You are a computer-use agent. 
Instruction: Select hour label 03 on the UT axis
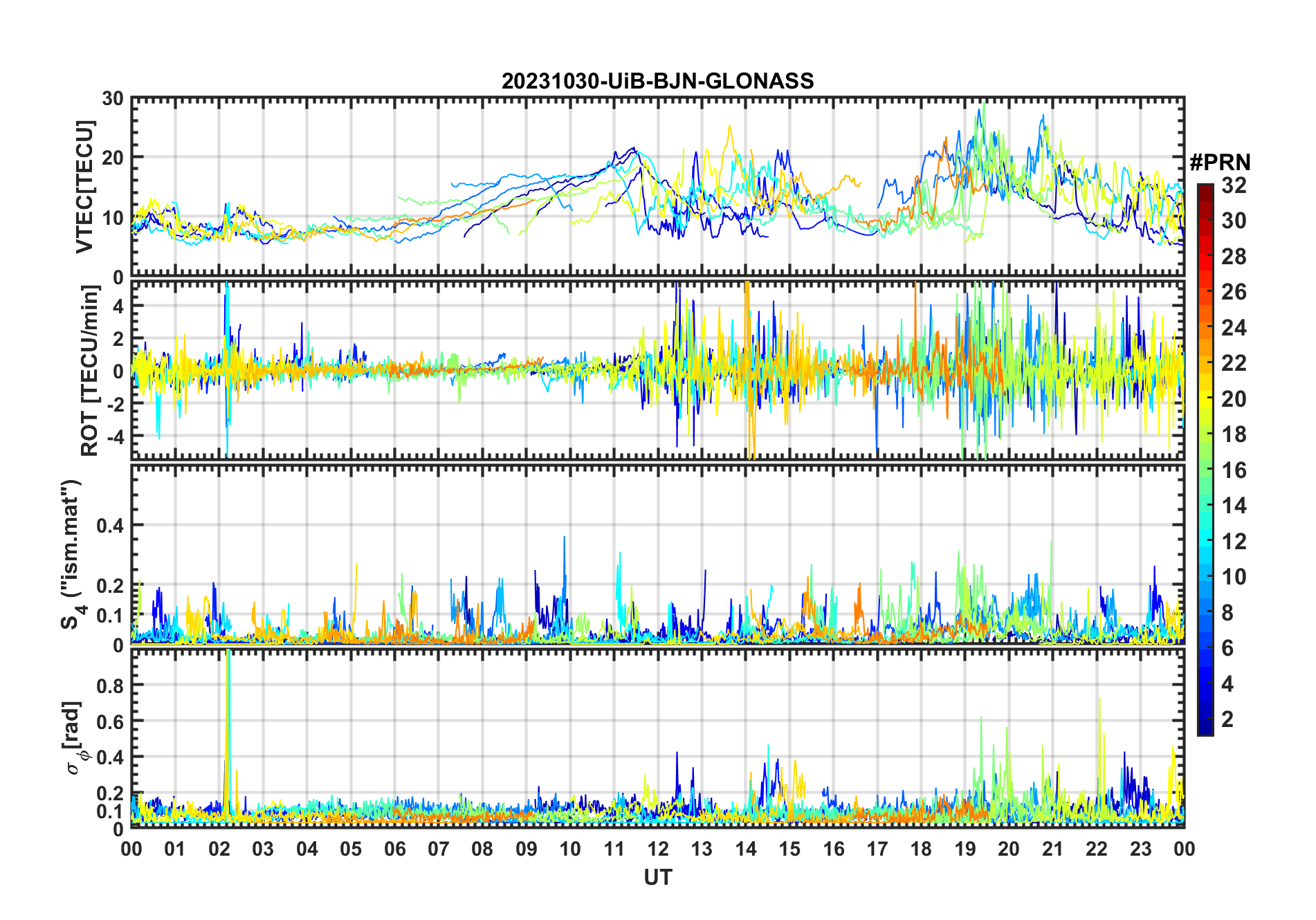point(263,849)
